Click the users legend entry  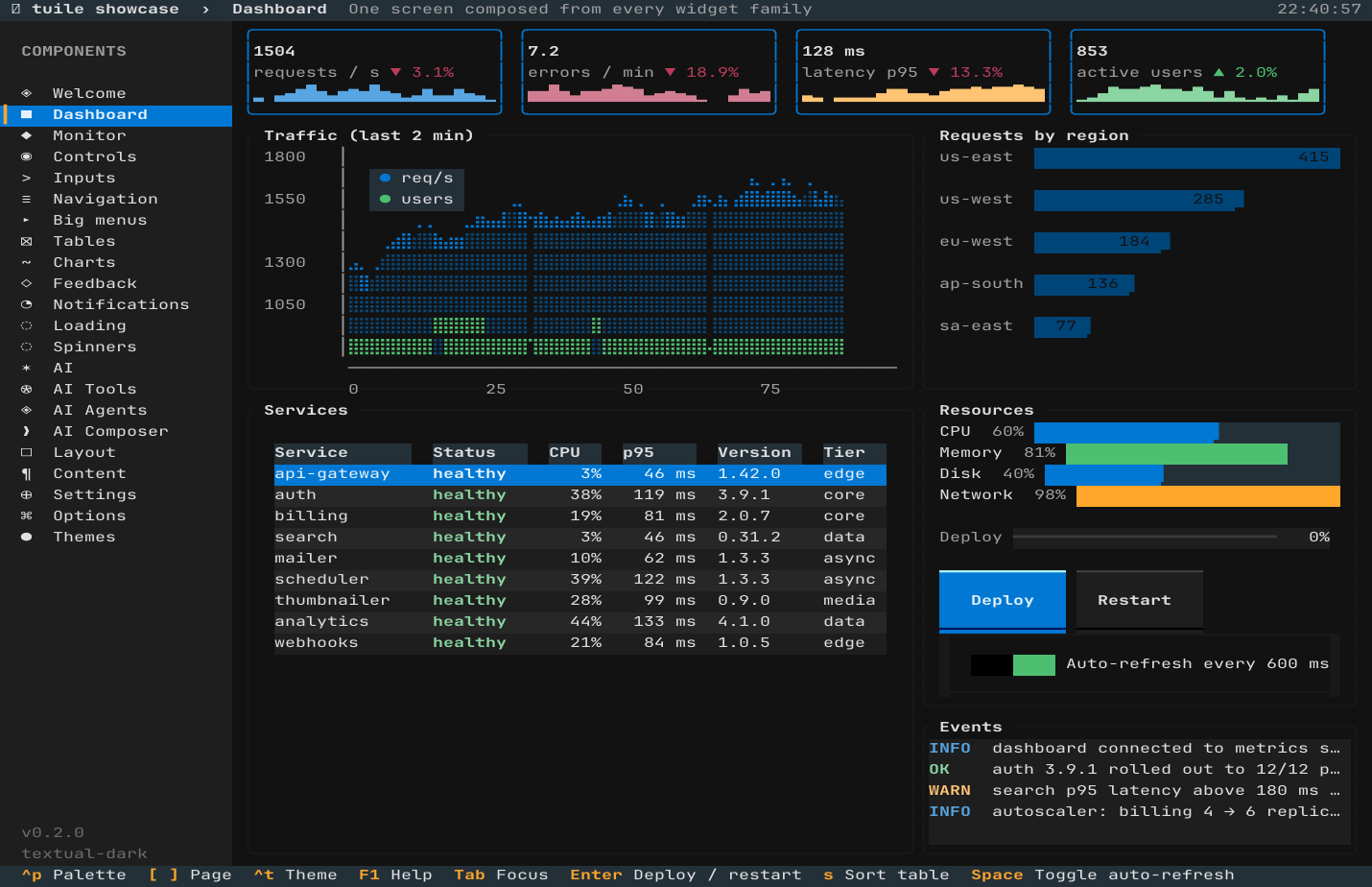point(416,200)
